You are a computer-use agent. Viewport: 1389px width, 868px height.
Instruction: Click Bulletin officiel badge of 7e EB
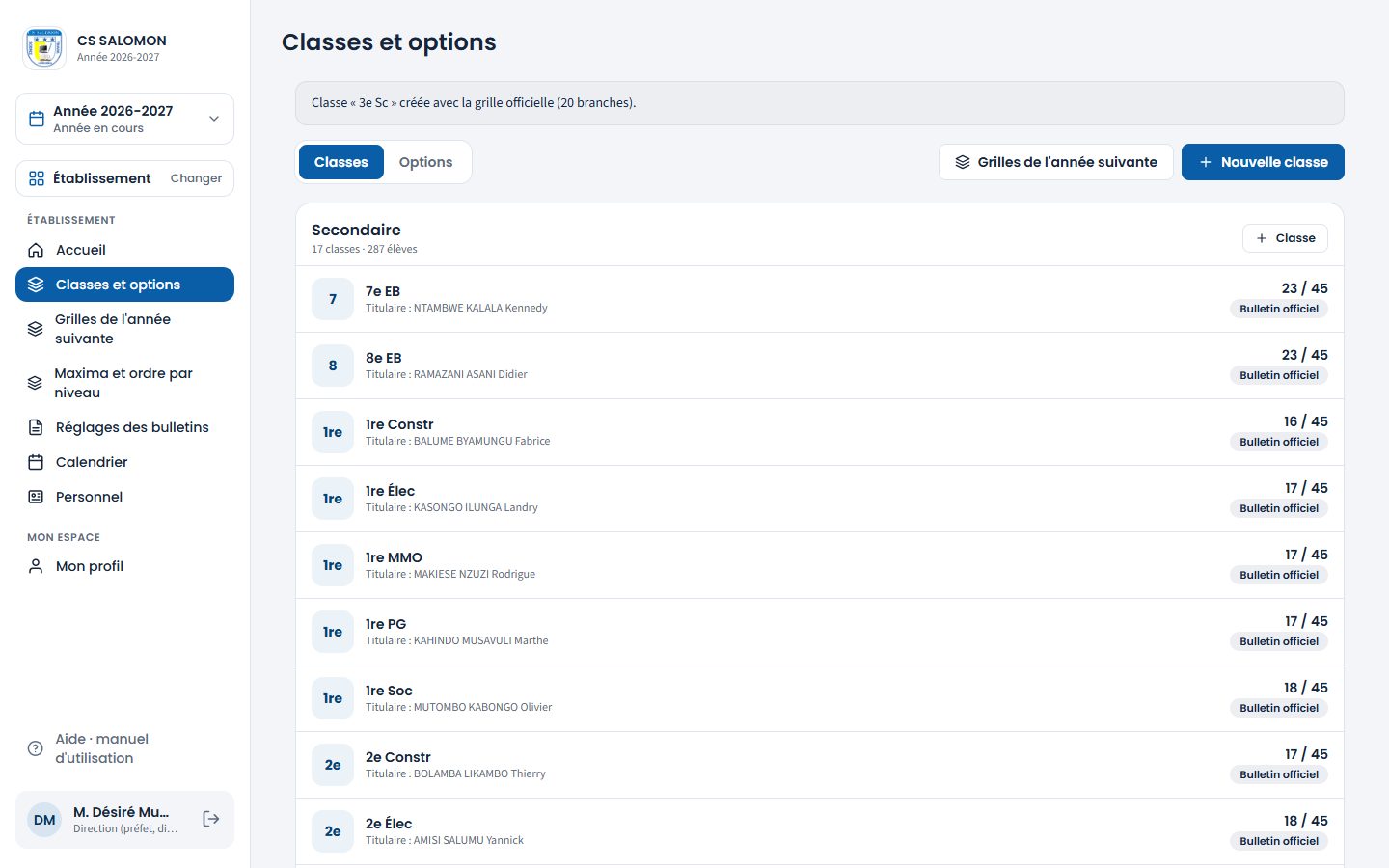coord(1279,309)
